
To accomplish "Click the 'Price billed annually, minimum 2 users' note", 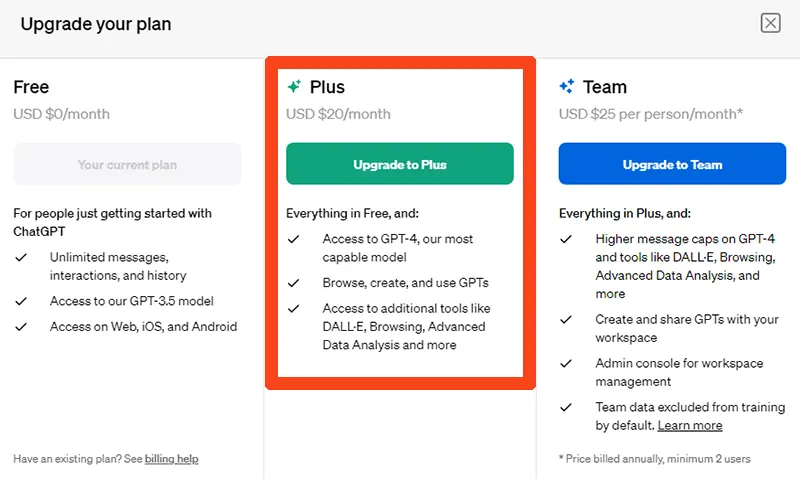I will click(x=655, y=459).
